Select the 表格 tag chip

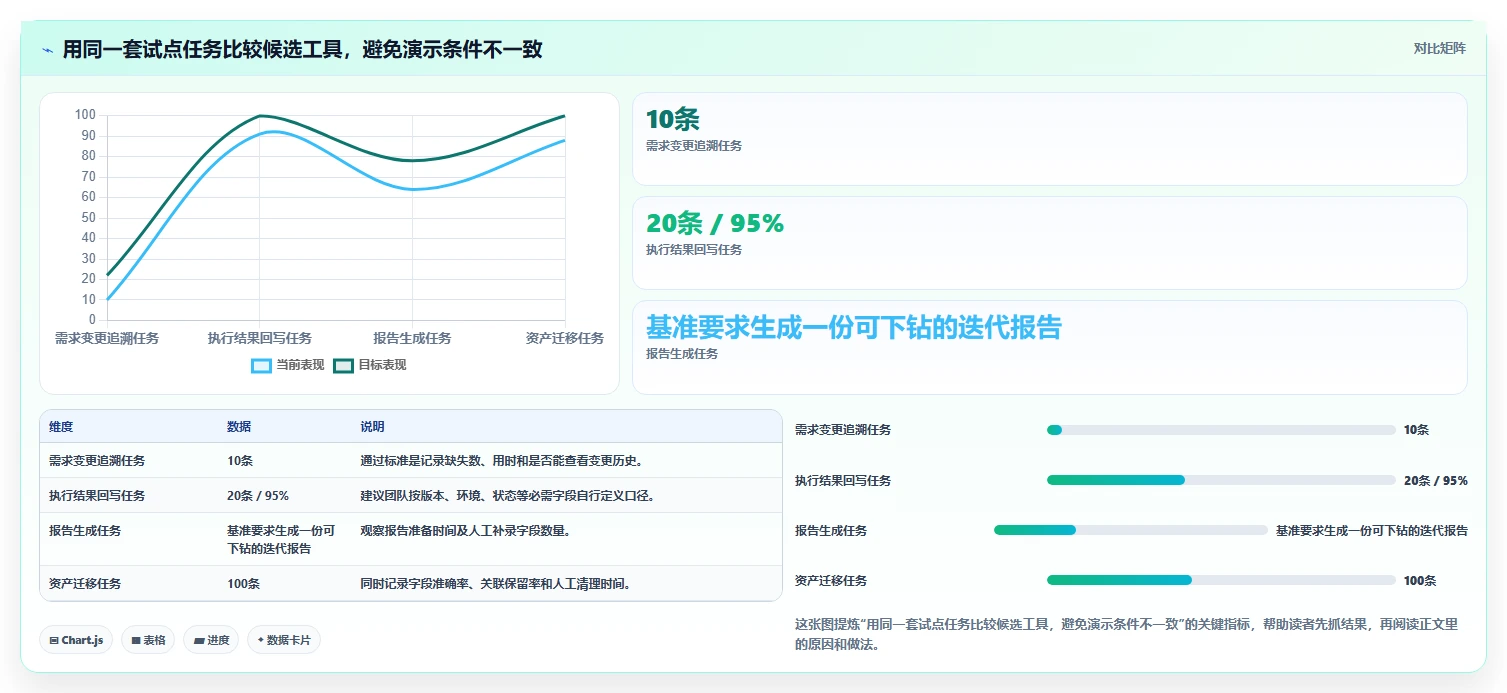(147, 640)
